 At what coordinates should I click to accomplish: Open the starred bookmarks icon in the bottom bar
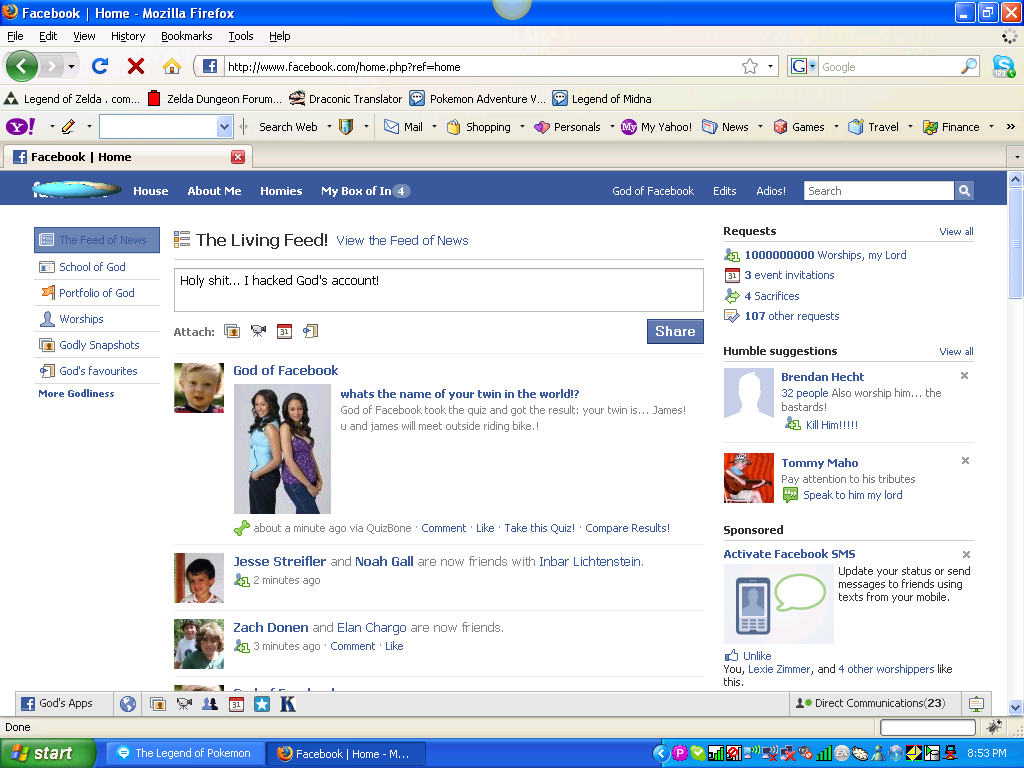[261, 704]
